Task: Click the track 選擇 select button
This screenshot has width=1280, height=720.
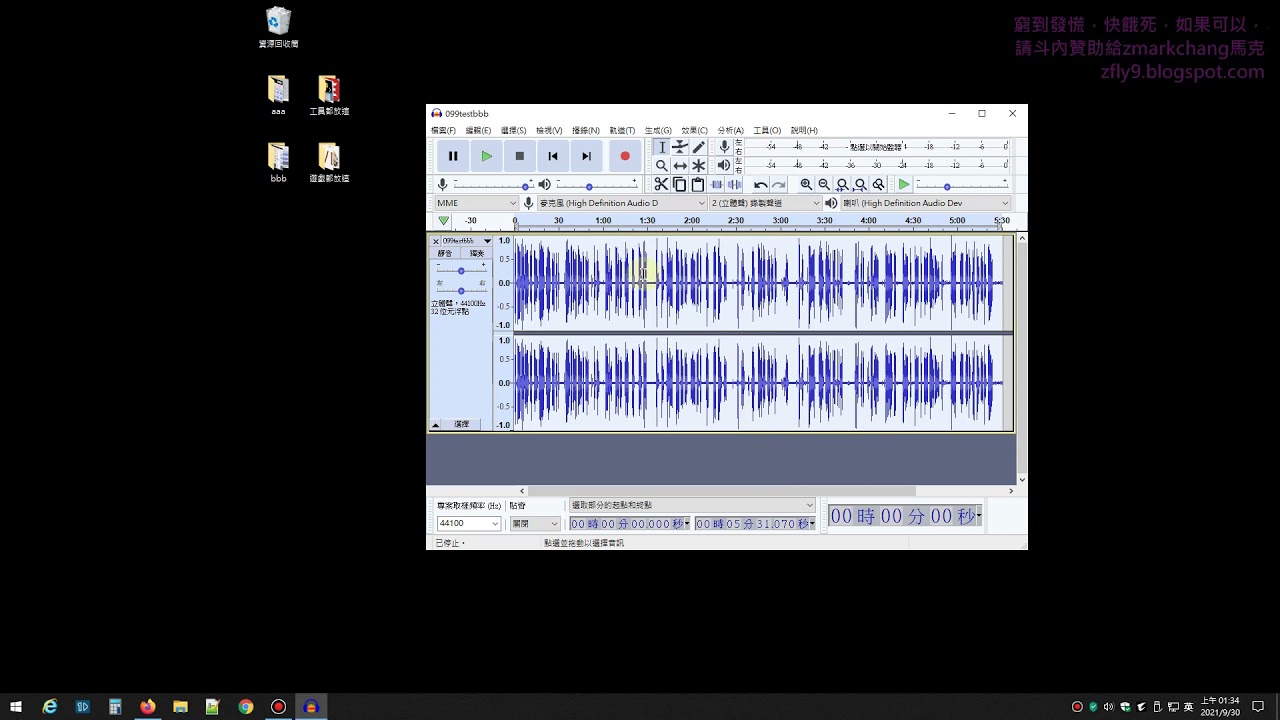Action: [461, 424]
